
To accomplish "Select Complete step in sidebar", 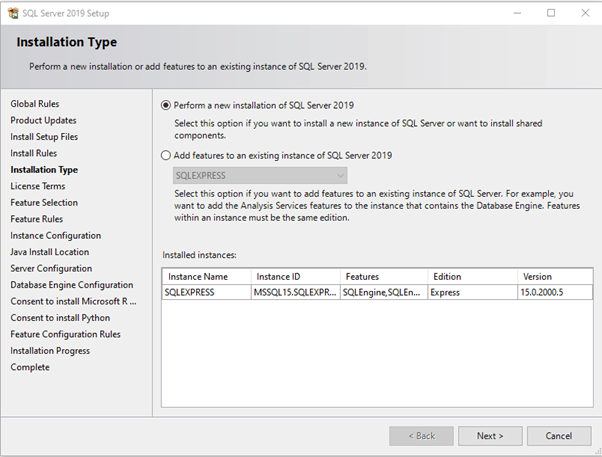I will tap(30, 367).
